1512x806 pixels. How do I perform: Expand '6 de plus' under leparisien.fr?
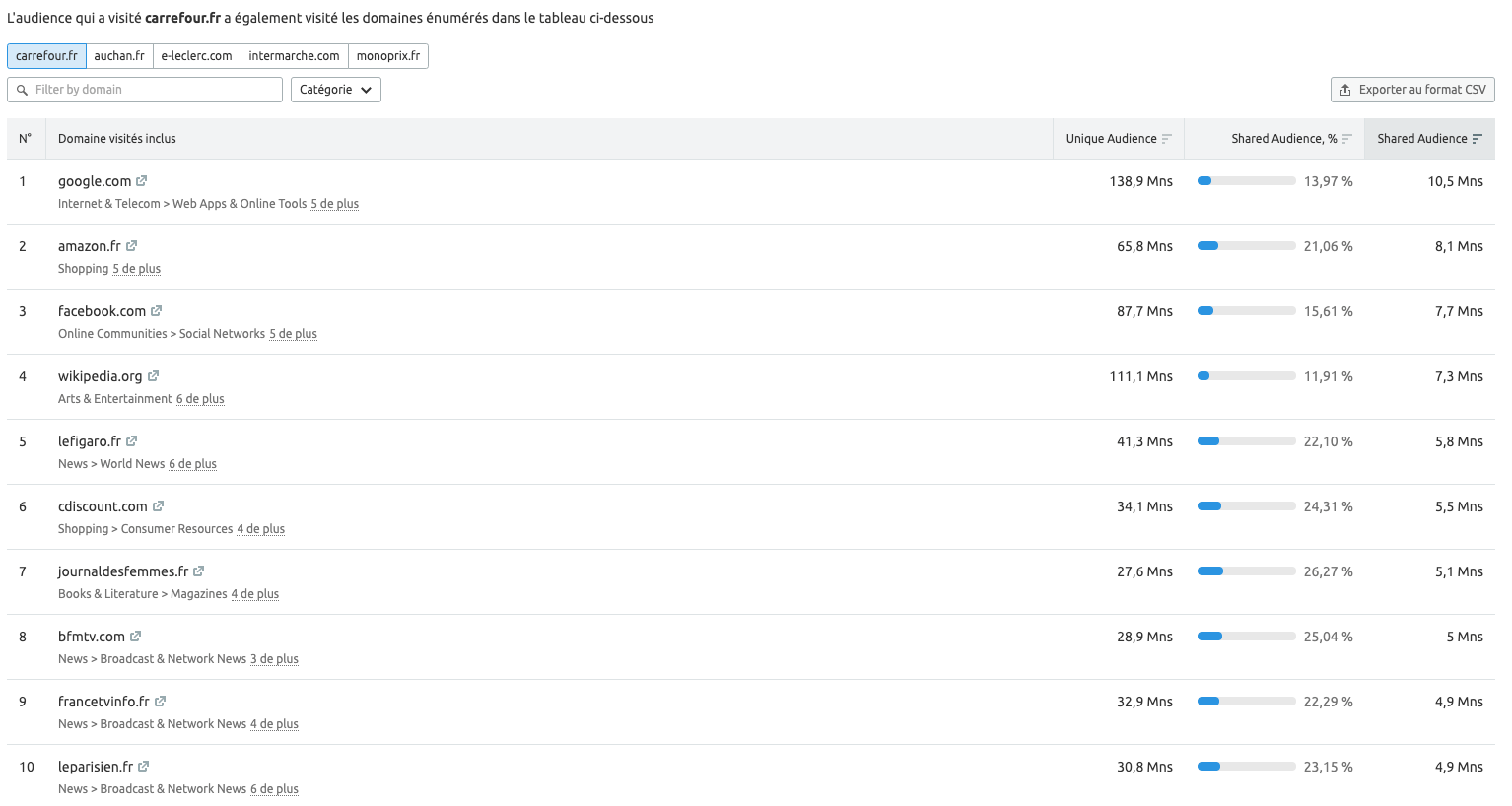pyautogui.click(x=274, y=789)
